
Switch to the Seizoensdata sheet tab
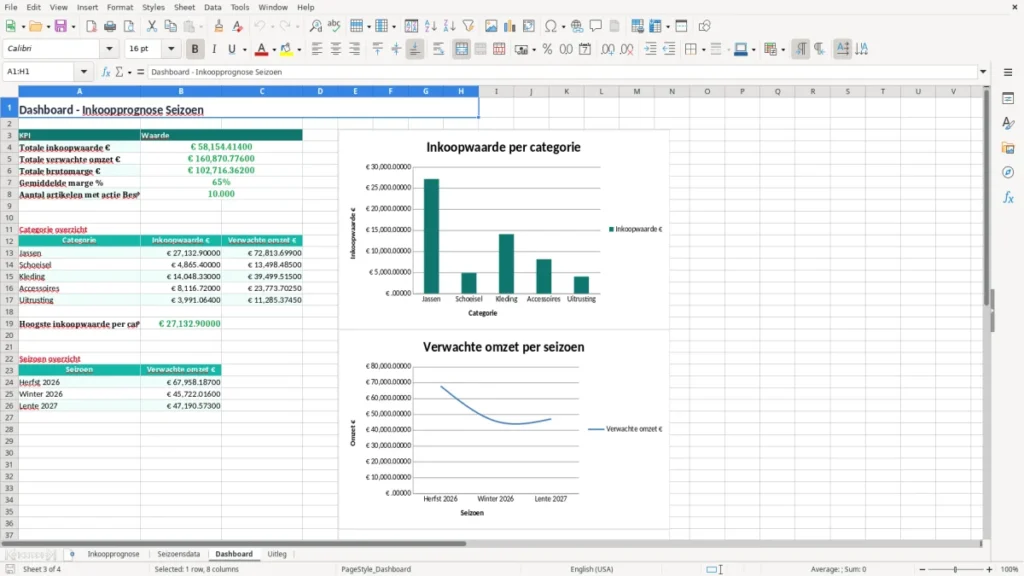pos(178,554)
